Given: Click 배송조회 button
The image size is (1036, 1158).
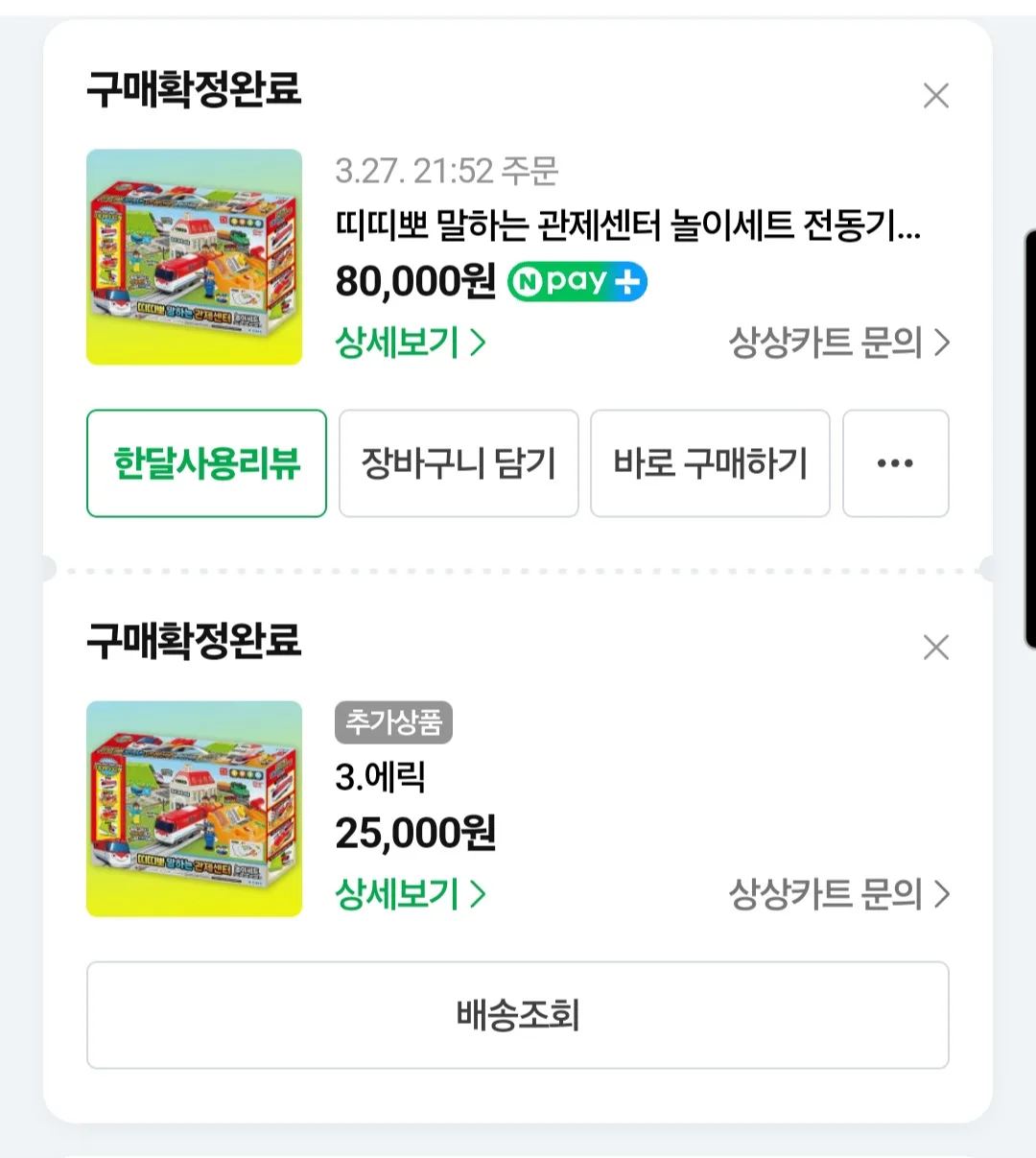Looking at the screenshot, I should point(518,1015).
